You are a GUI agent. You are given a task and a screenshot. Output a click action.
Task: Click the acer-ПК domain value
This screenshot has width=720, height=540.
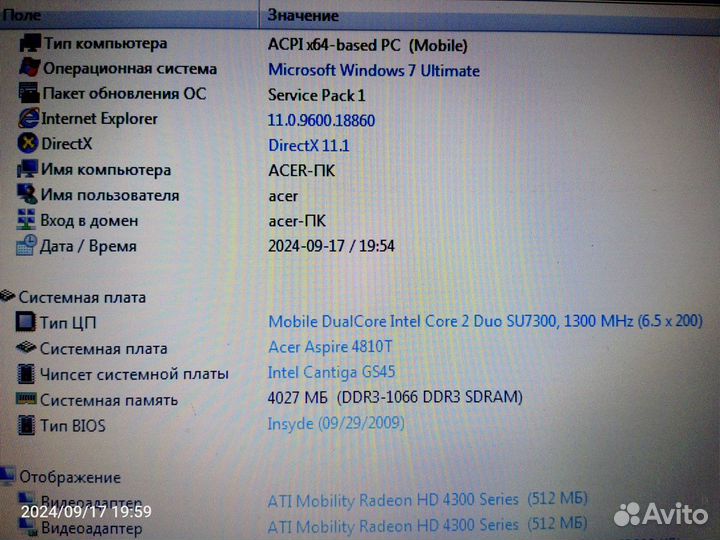click(x=297, y=221)
